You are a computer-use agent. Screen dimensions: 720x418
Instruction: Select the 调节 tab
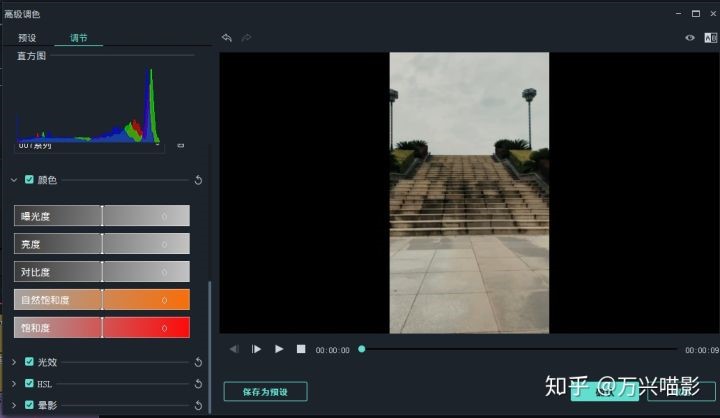(x=79, y=38)
